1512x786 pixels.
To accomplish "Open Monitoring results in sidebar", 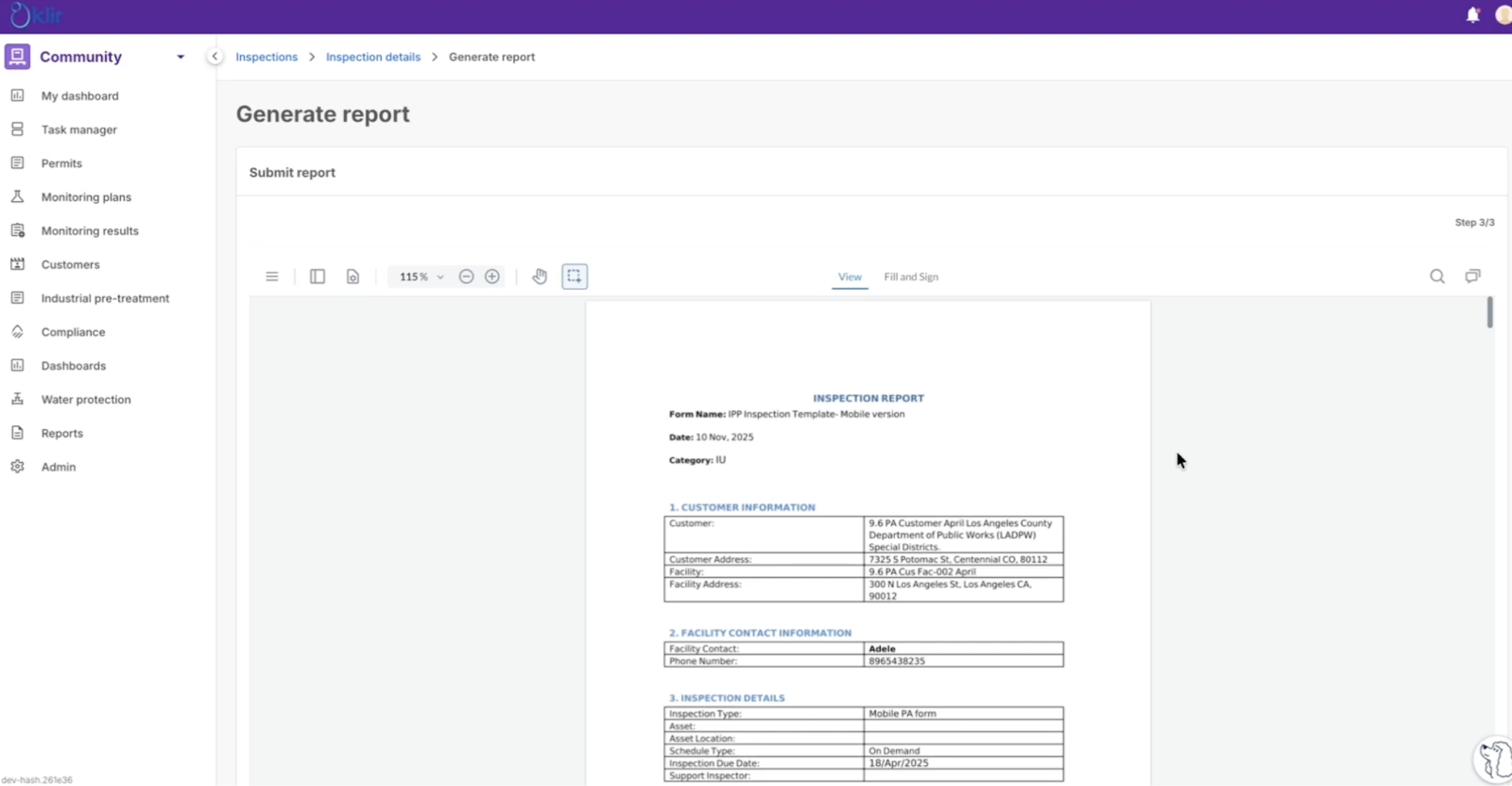I will point(90,231).
